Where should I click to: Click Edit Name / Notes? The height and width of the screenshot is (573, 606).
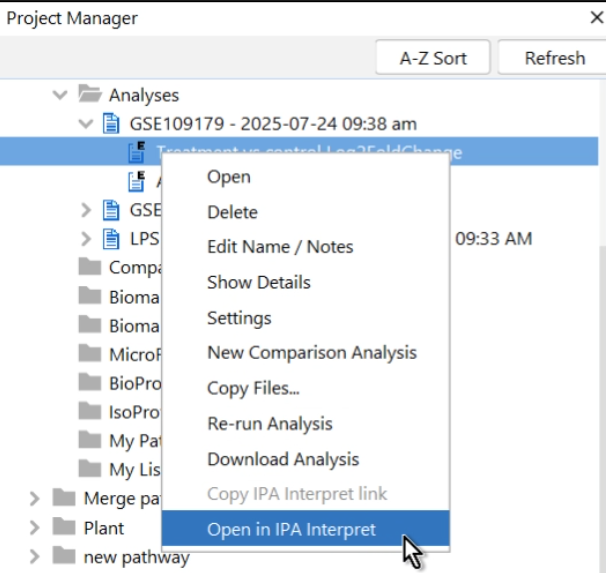click(x=279, y=247)
